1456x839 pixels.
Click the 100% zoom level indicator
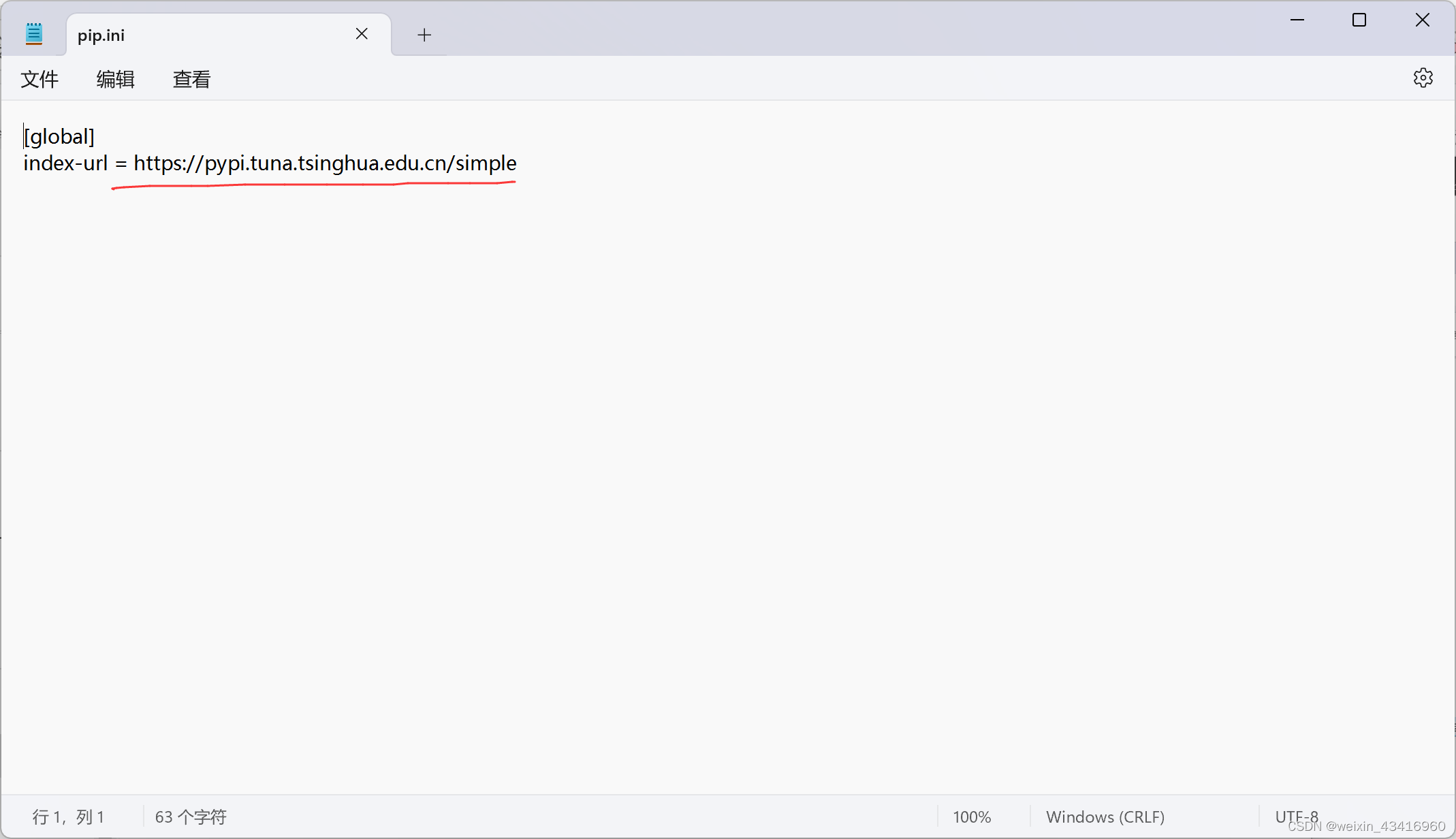[x=972, y=817]
